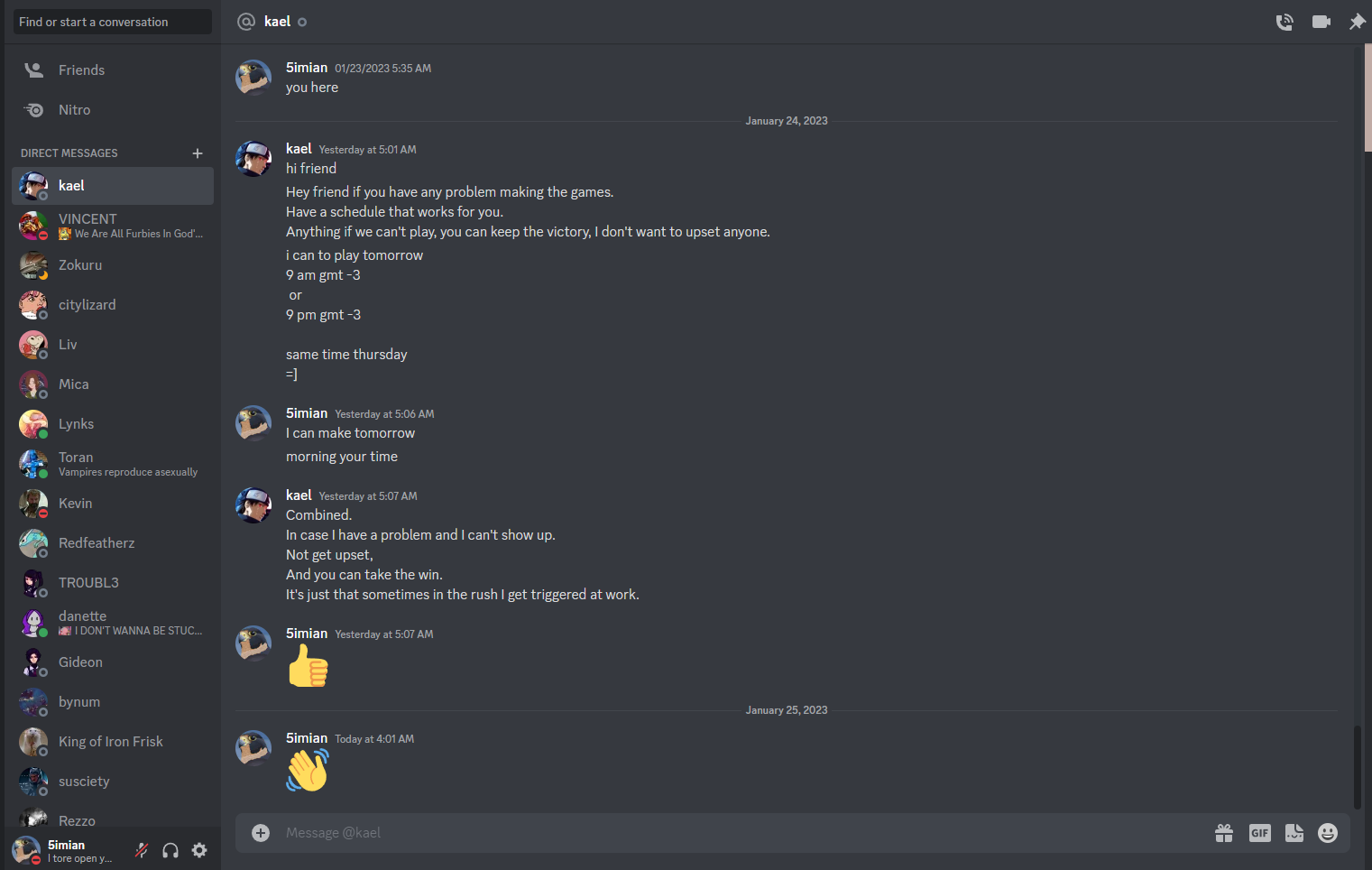This screenshot has width=1372, height=870.
Task: Toggle headphones deafen
Action: point(170,849)
